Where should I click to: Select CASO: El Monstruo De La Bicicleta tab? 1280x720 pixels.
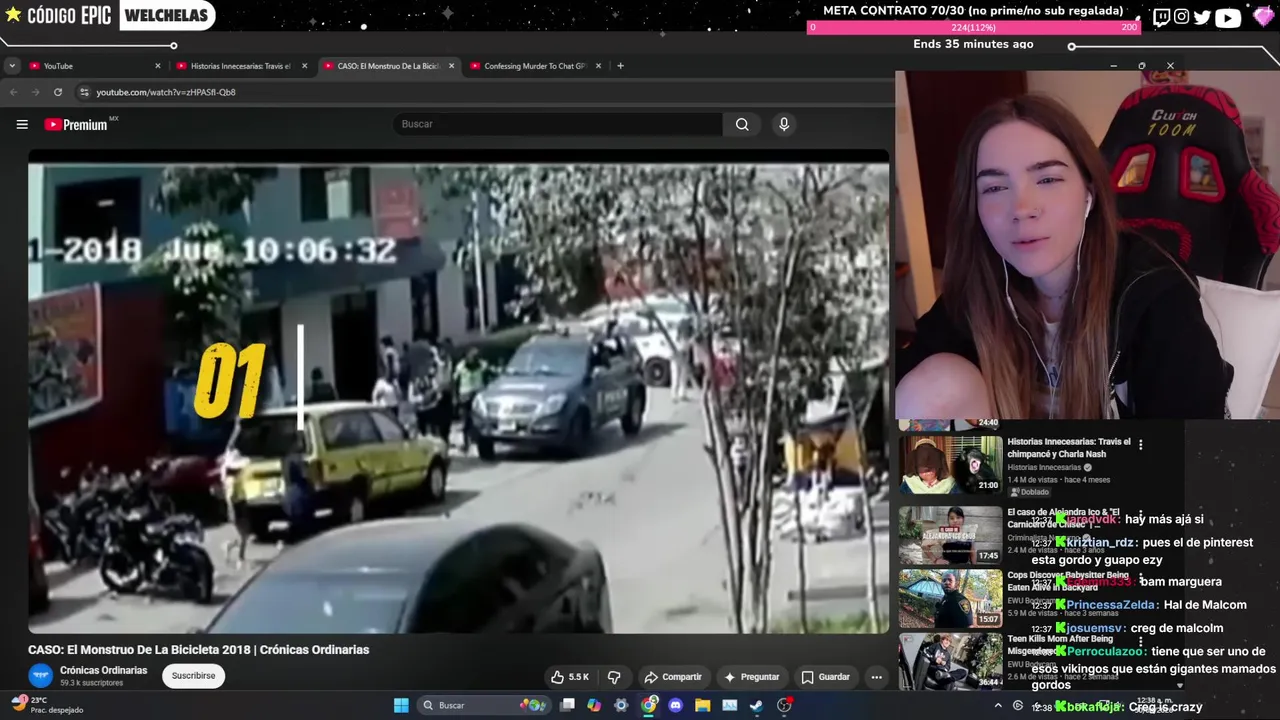[x=388, y=66]
